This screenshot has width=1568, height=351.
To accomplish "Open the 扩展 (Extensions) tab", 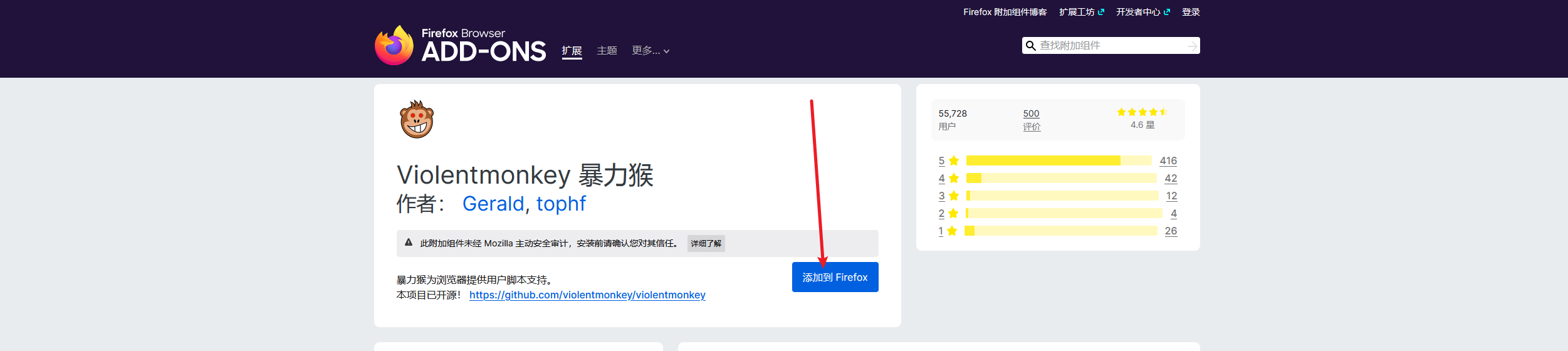I will click(572, 51).
